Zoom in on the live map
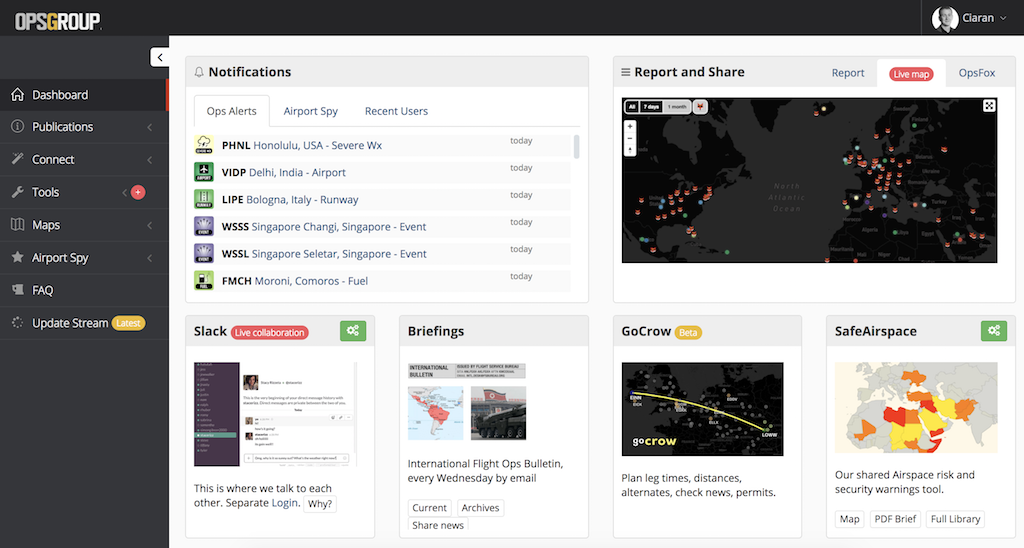Screen dimensions: 1024x548 [630, 126]
